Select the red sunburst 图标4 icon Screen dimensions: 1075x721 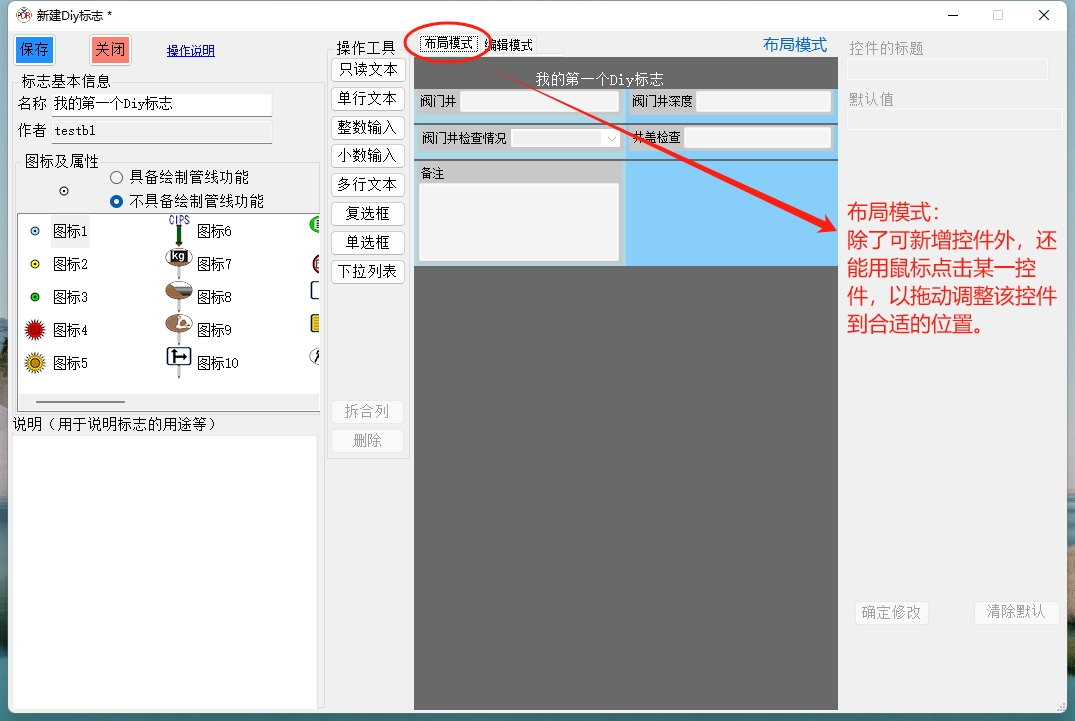[35, 330]
